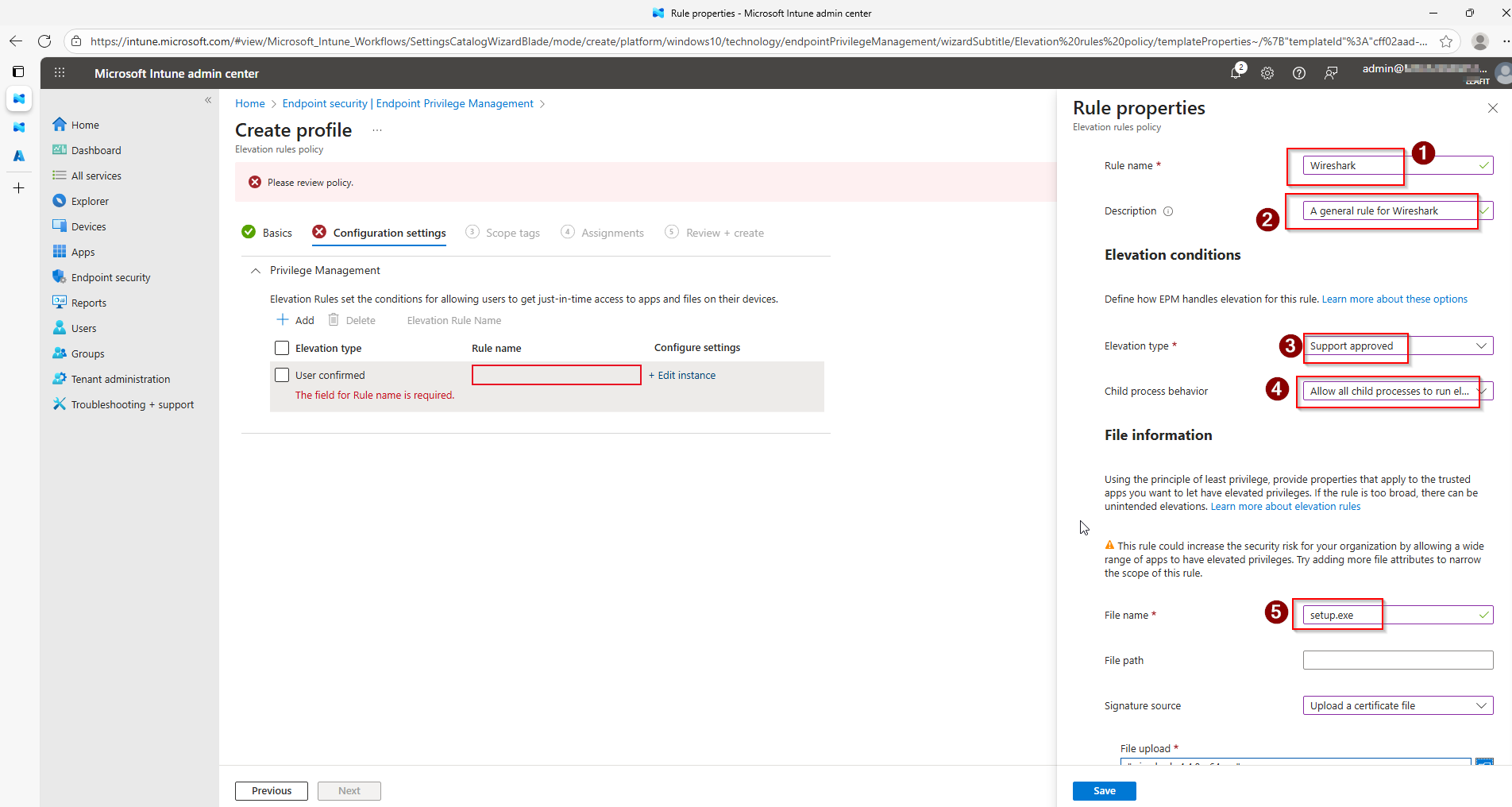Go to the Scope tags step

[503, 233]
